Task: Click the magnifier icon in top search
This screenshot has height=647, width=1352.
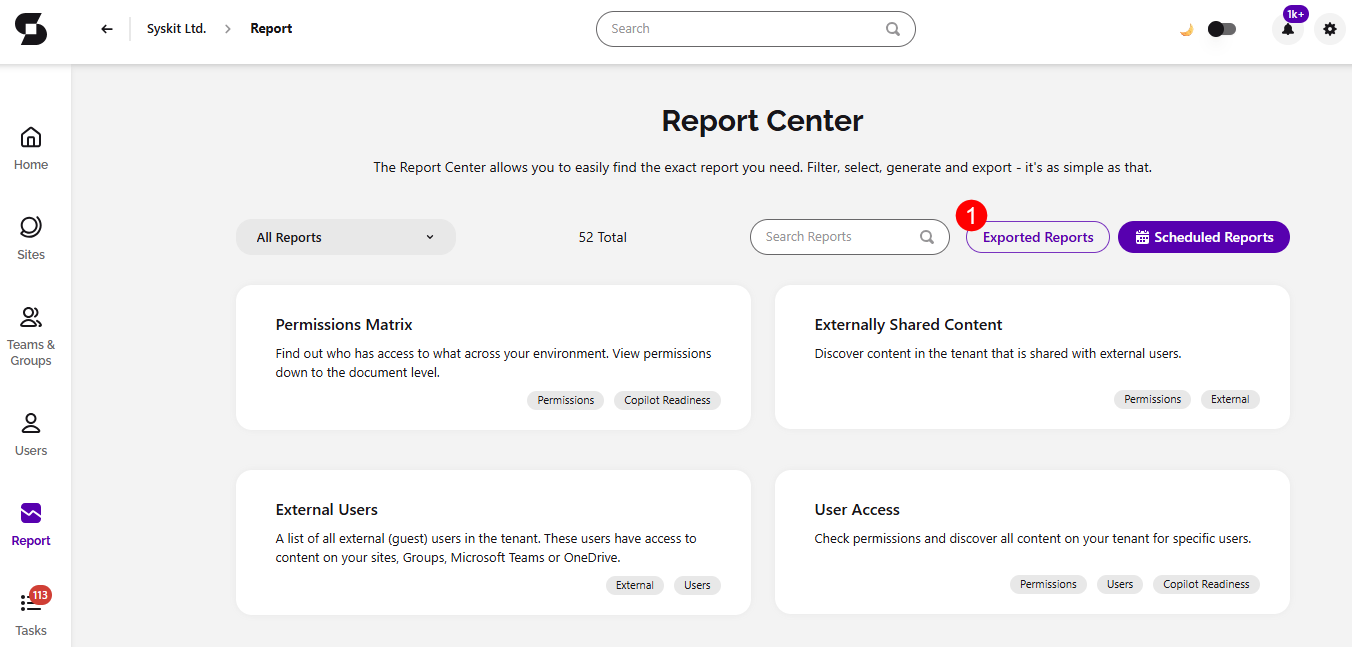Action: (893, 29)
